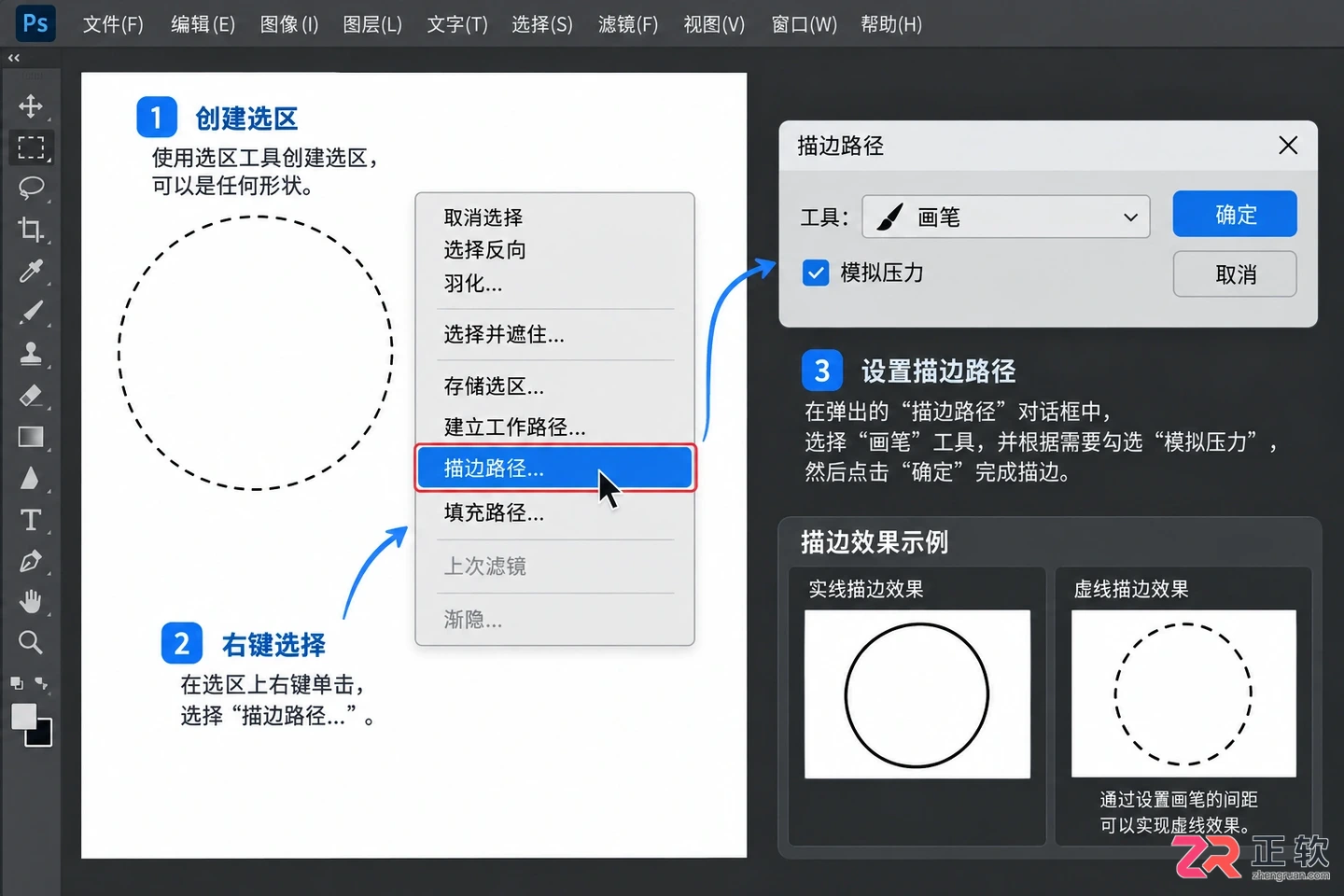This screenshot has height=896, width=1344.
Task: Open the 编辑(E) menu
Action: [x=203, y=24]
